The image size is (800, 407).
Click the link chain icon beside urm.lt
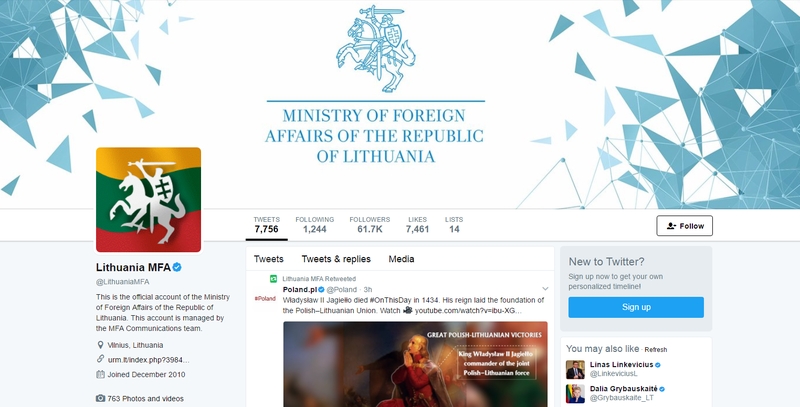point(100,359)
